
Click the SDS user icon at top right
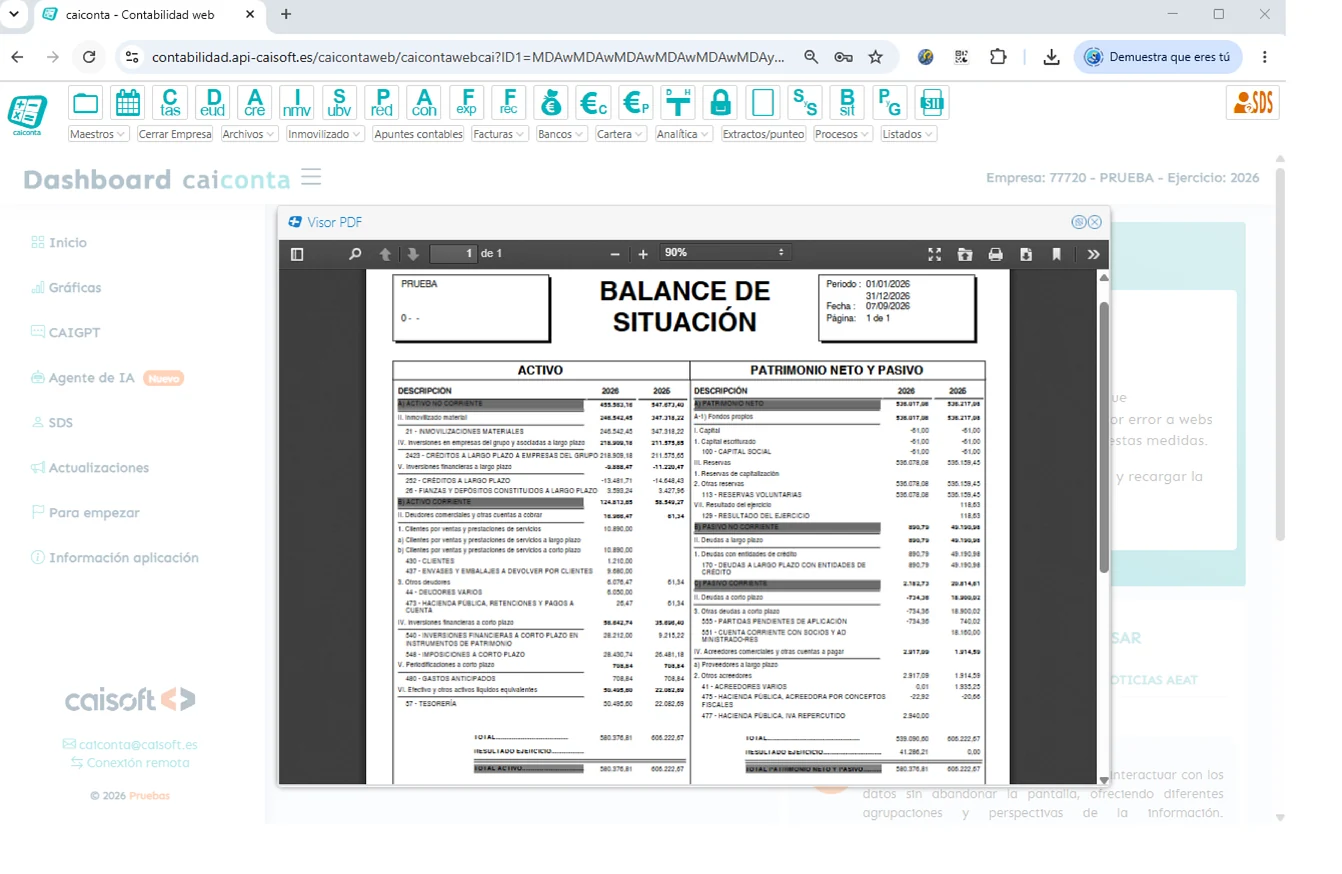(x=1252, y=102)
